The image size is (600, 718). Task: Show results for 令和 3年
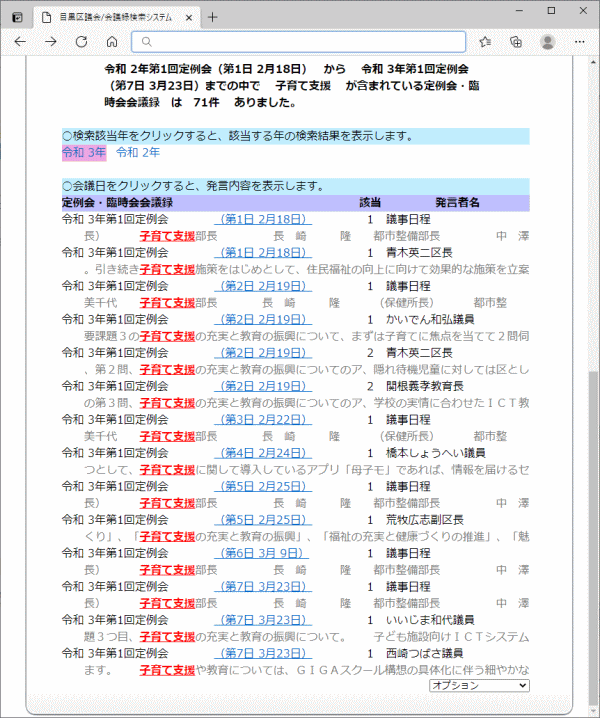point(84,152)
